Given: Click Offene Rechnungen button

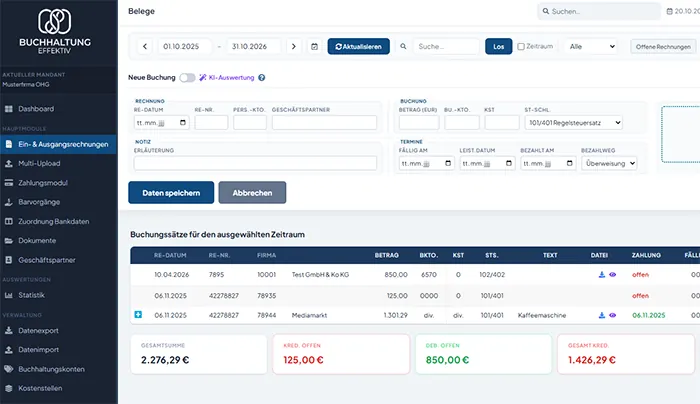Looking at the screenshot, I should pyautogui.click(x=663, y=46).
